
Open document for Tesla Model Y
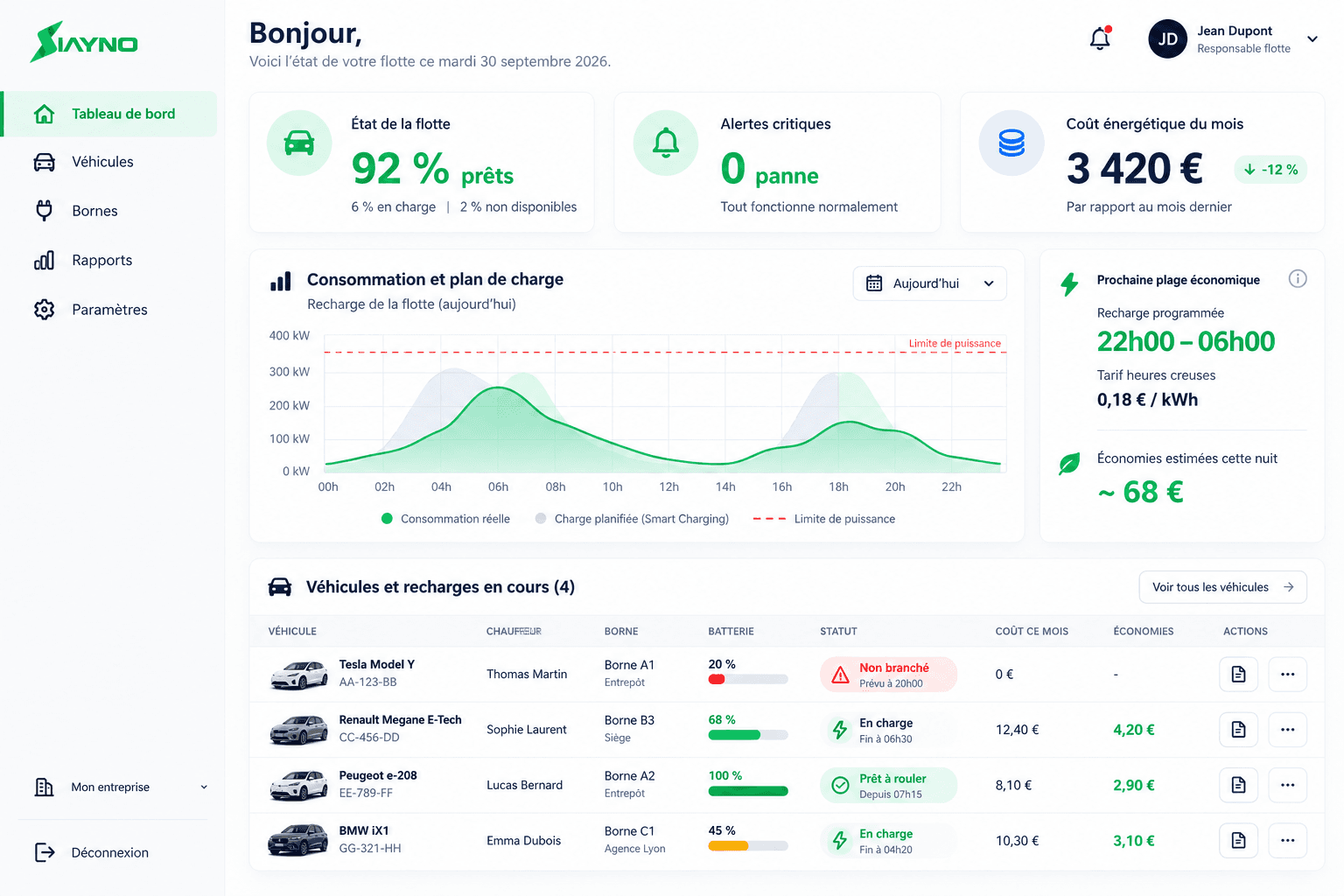pos(1238,675)
